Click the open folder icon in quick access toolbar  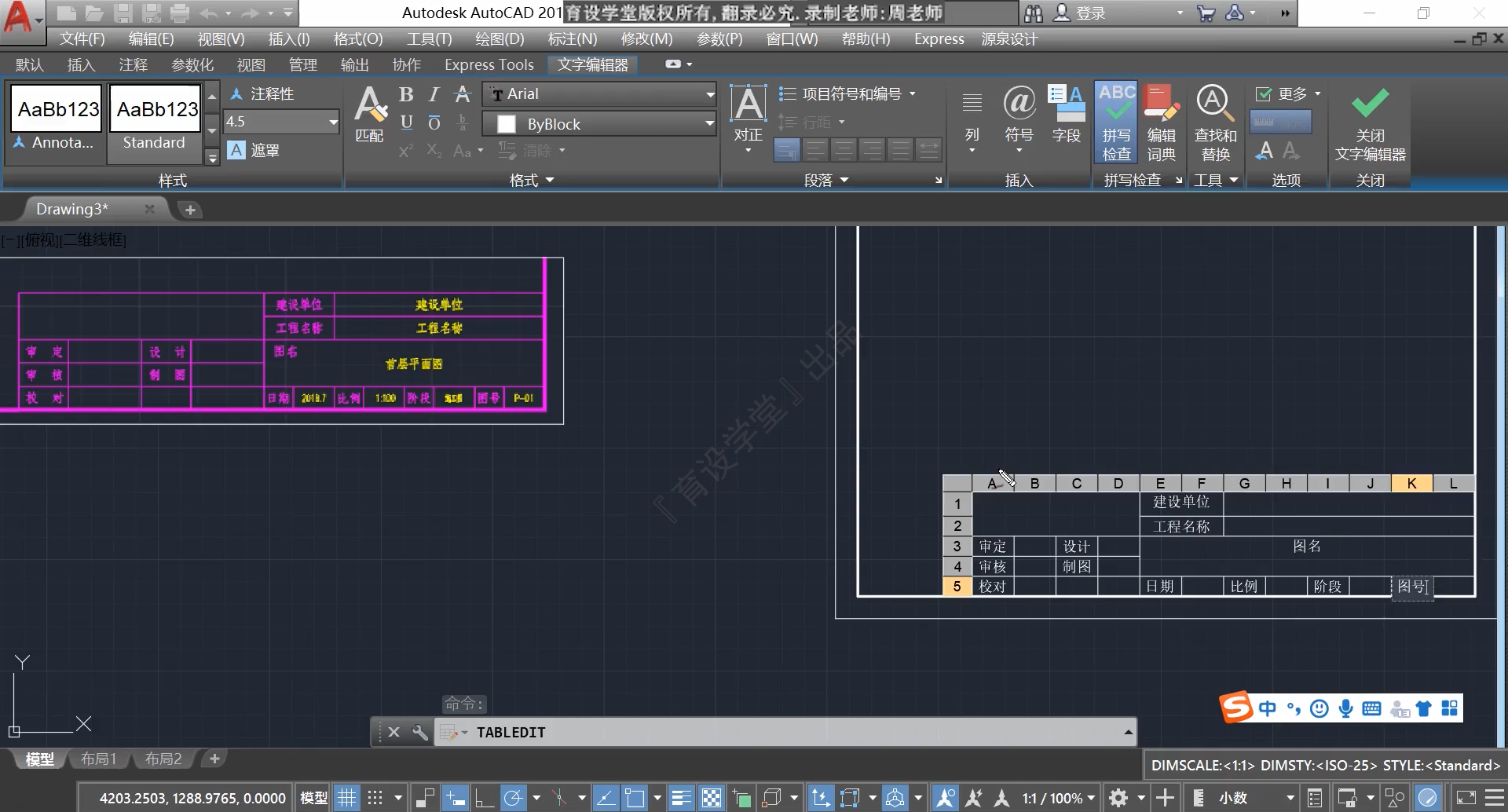94,13
